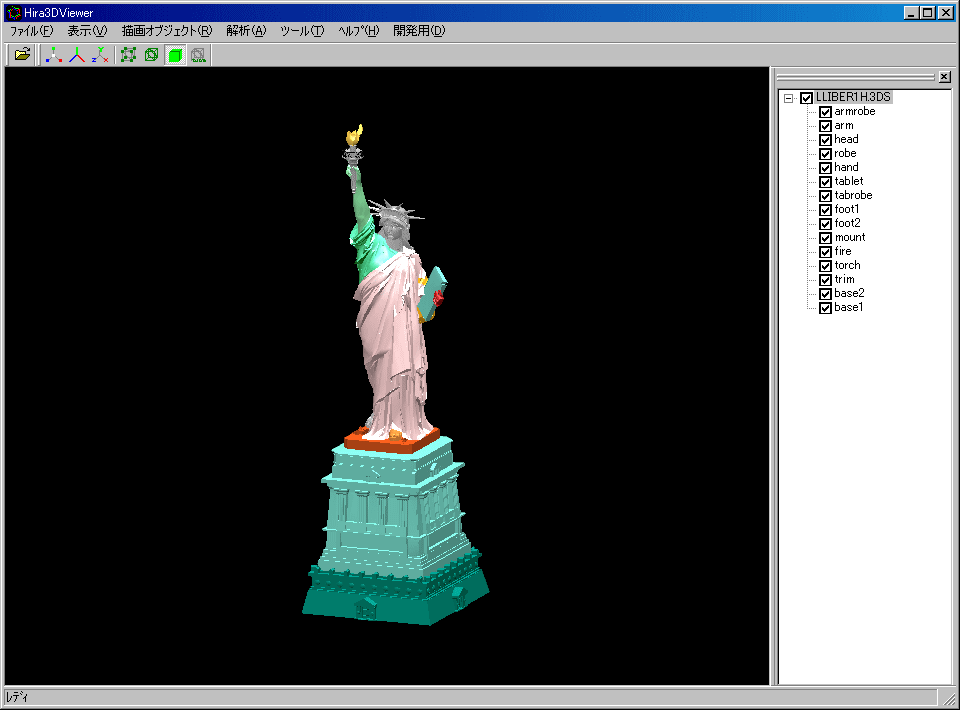
Task: Switch to vertex points display mode
Action: tap(129, 55)
